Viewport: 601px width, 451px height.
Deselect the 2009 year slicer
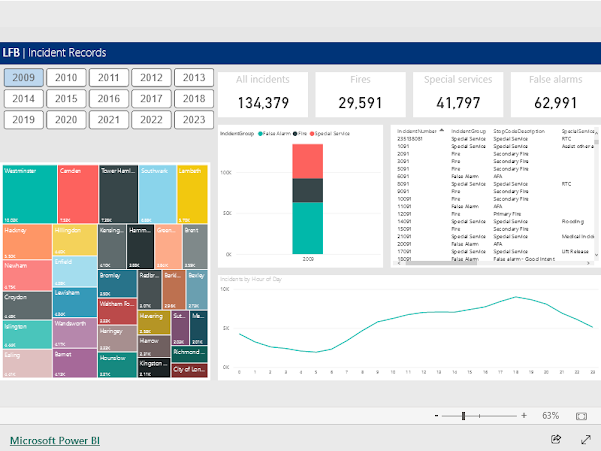click(24, 78)
